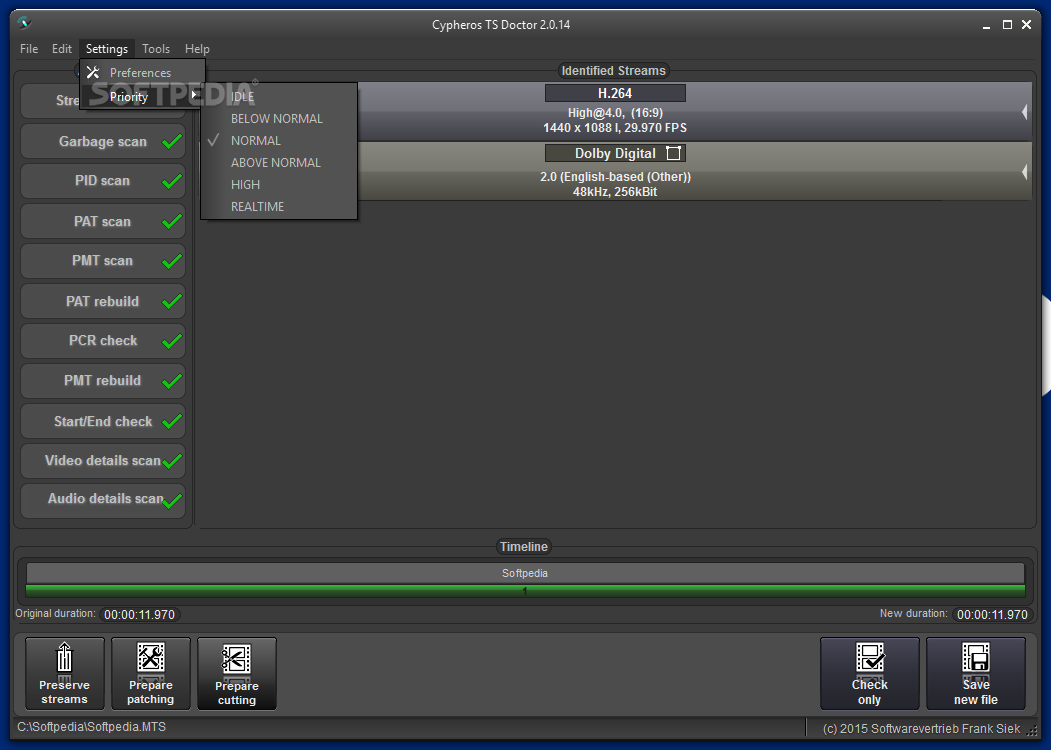This screenshot has height=750, width=1051.
Task: Click green checkmark beside Garbage scan
Action: (x=172, y=141)
